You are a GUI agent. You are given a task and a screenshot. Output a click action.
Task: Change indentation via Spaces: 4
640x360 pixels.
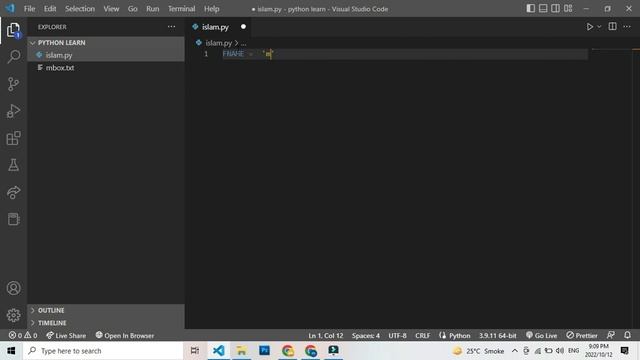coord(366,336)
